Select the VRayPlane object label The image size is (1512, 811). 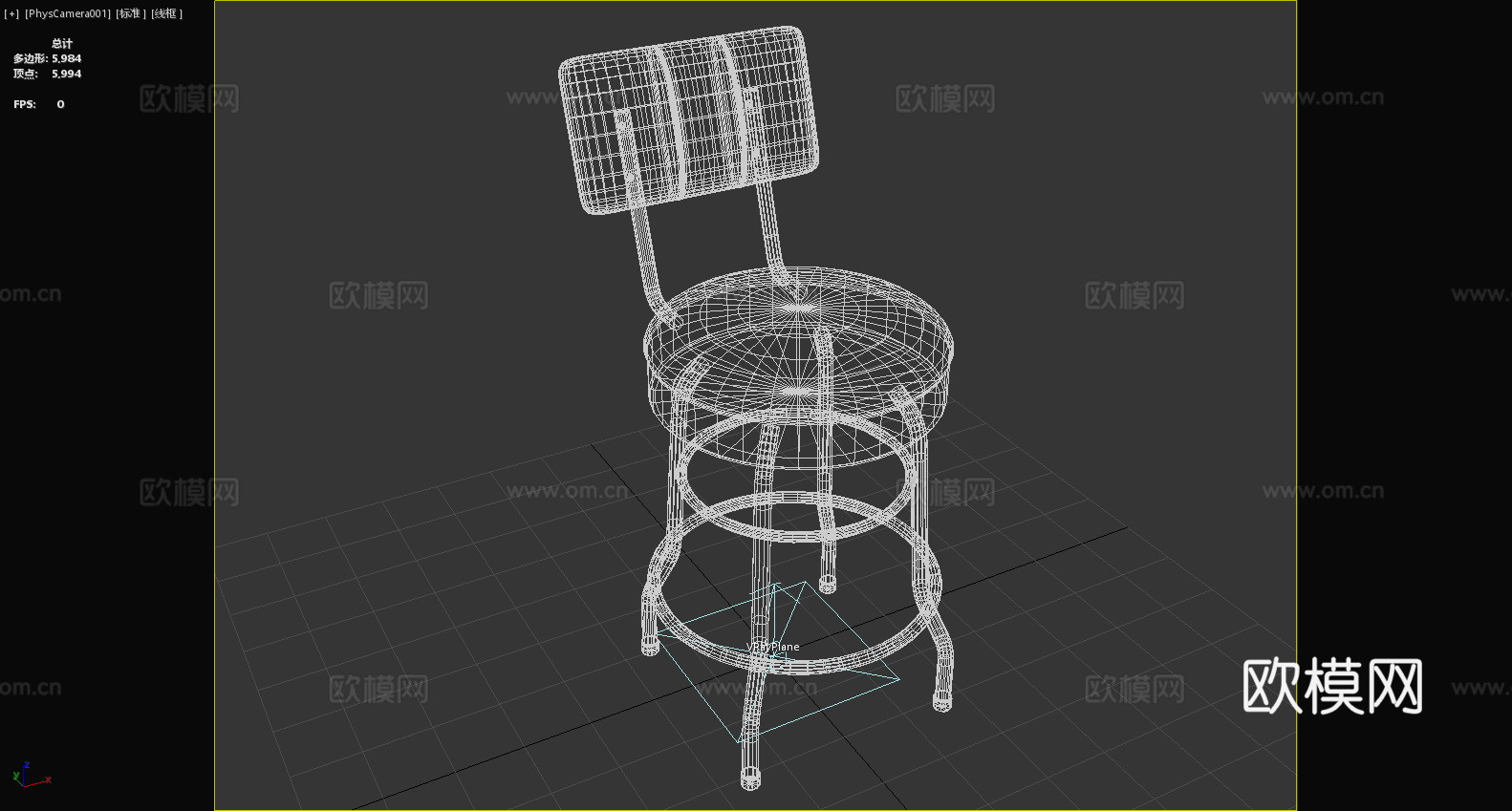[x=772, y=647]
